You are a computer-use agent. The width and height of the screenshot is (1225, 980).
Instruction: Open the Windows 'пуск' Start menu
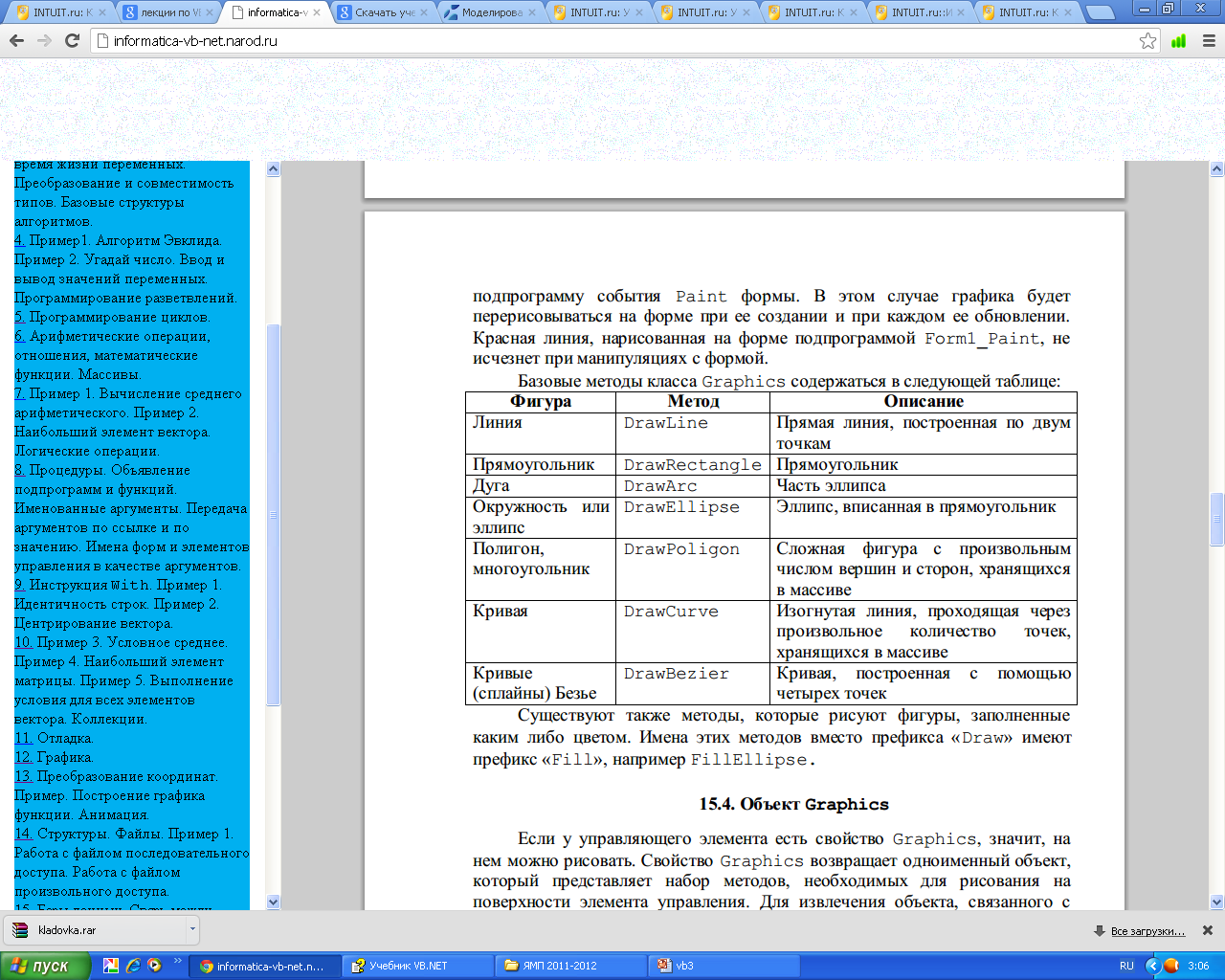point(46,966)
